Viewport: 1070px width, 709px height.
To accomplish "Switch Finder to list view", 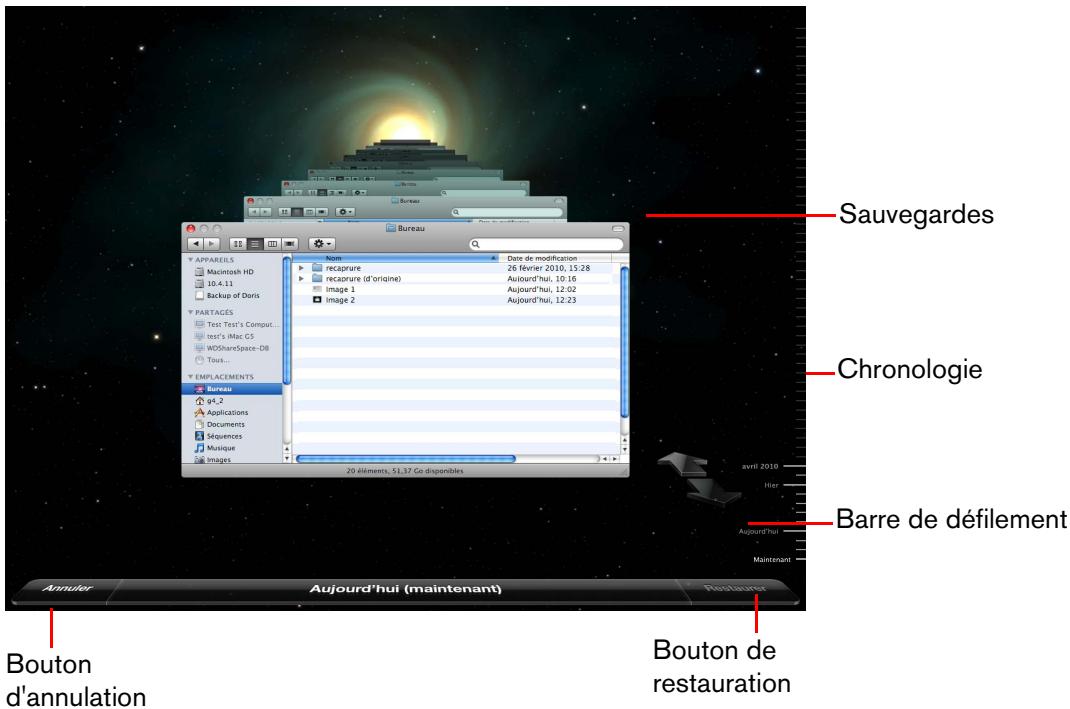I will 255,244.
